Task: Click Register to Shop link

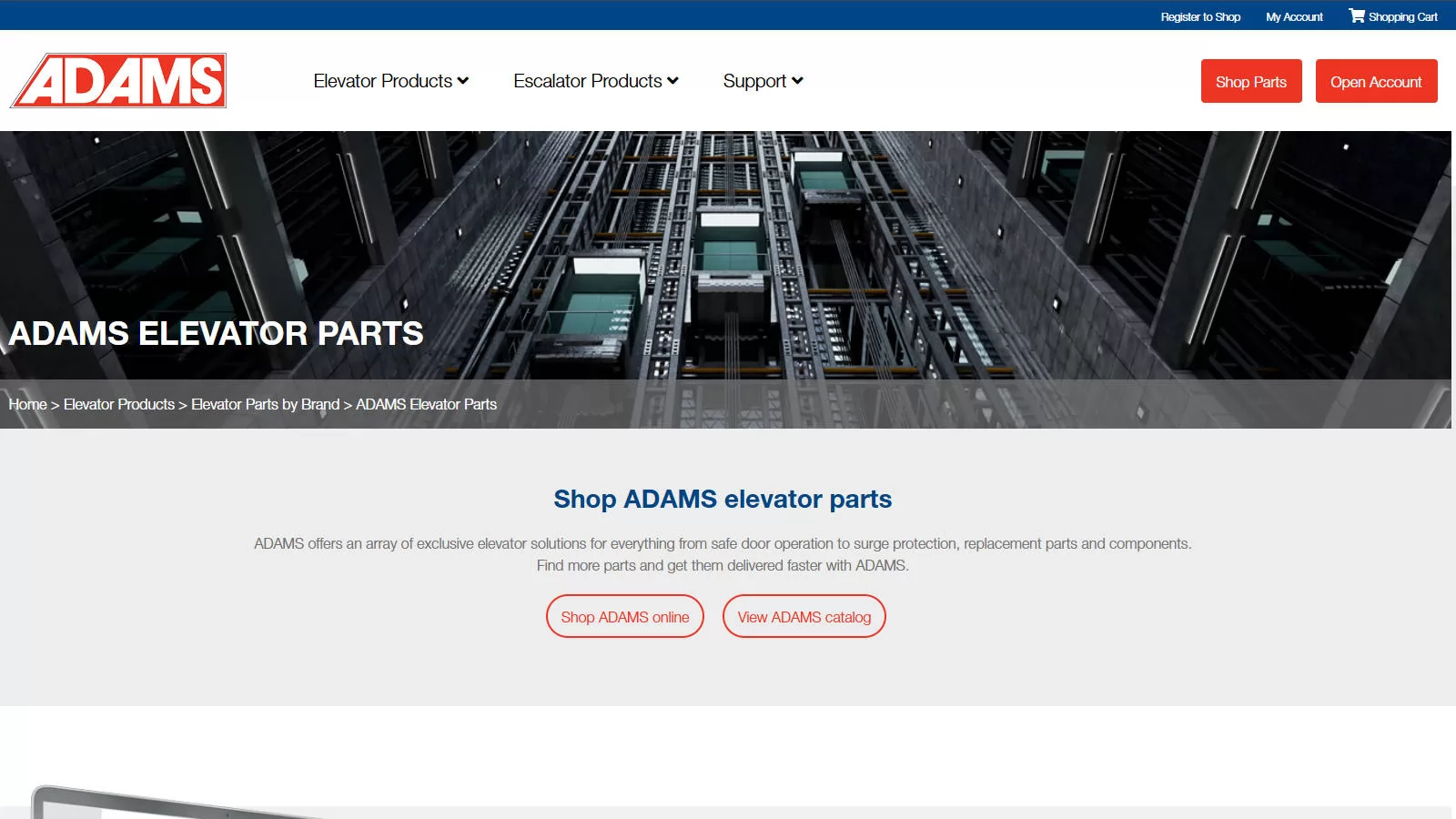Action: pyautogui.click(x=1200, y=16)
